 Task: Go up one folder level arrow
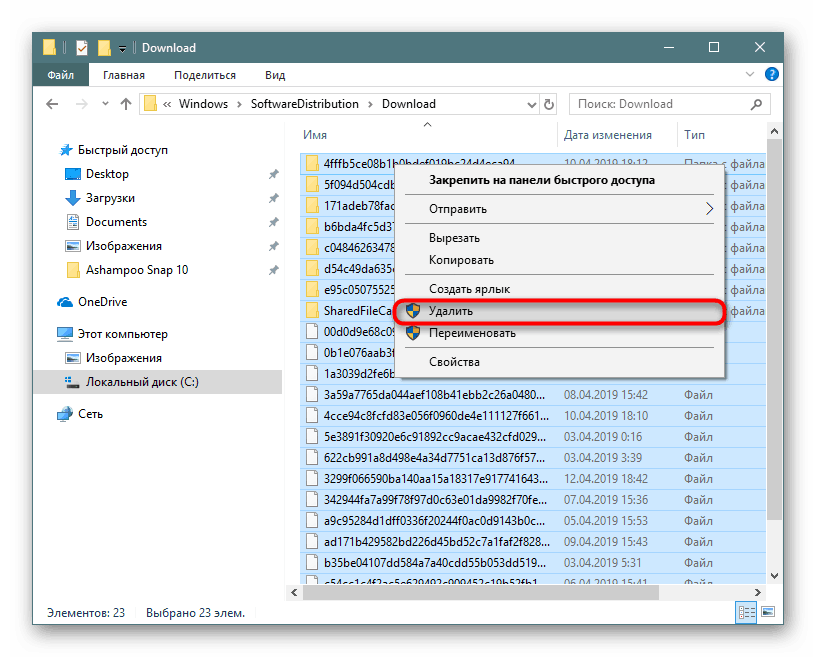[x=126, y=104]
